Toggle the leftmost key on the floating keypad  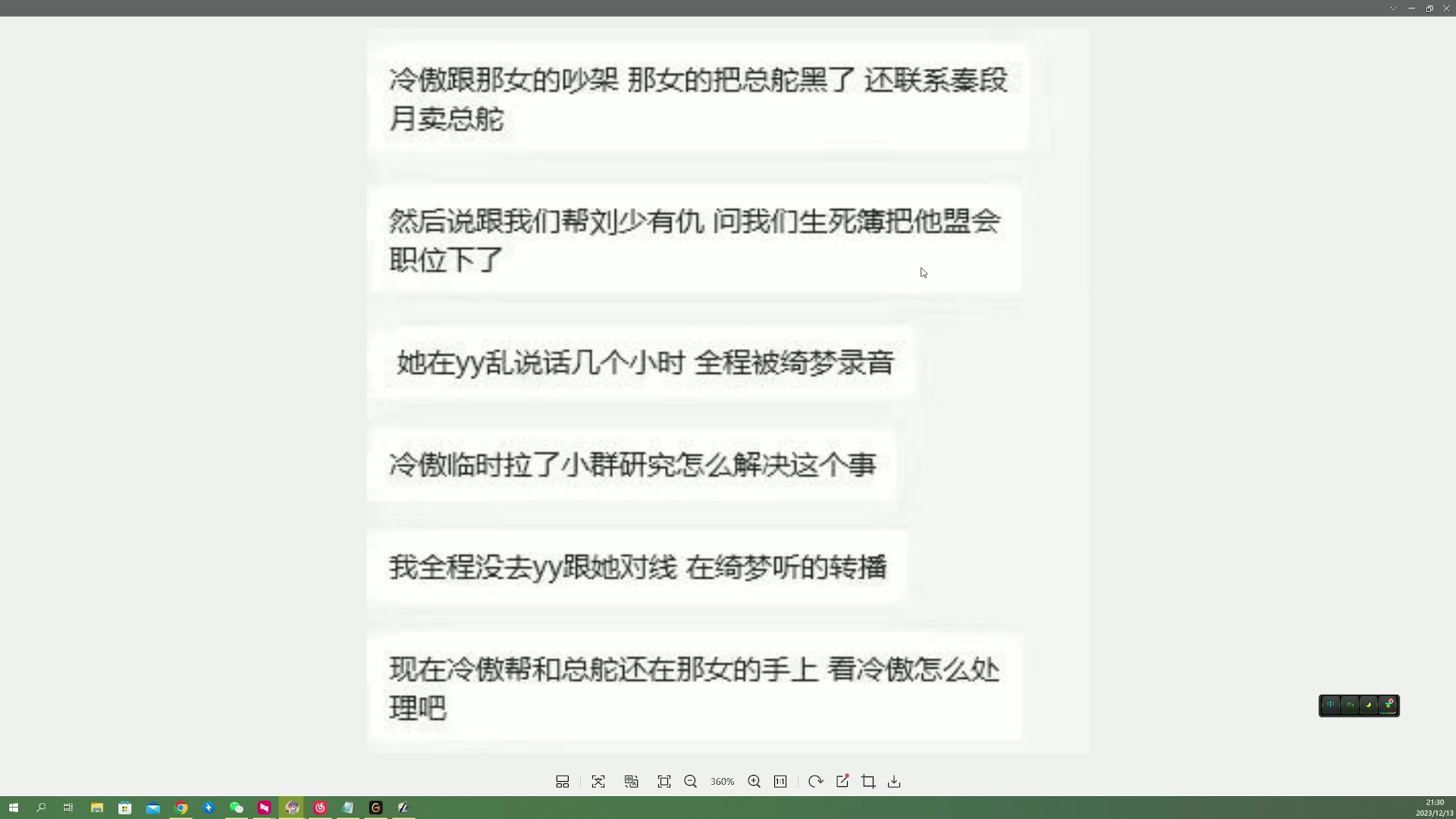pos(1331,705)
